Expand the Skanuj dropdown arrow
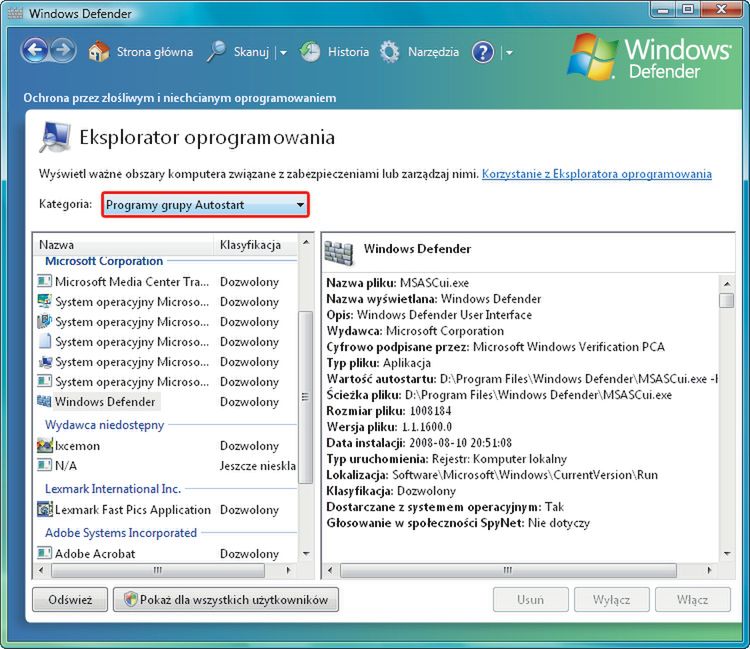Screen dimensions: 750x649 click(x=283, y=53)
